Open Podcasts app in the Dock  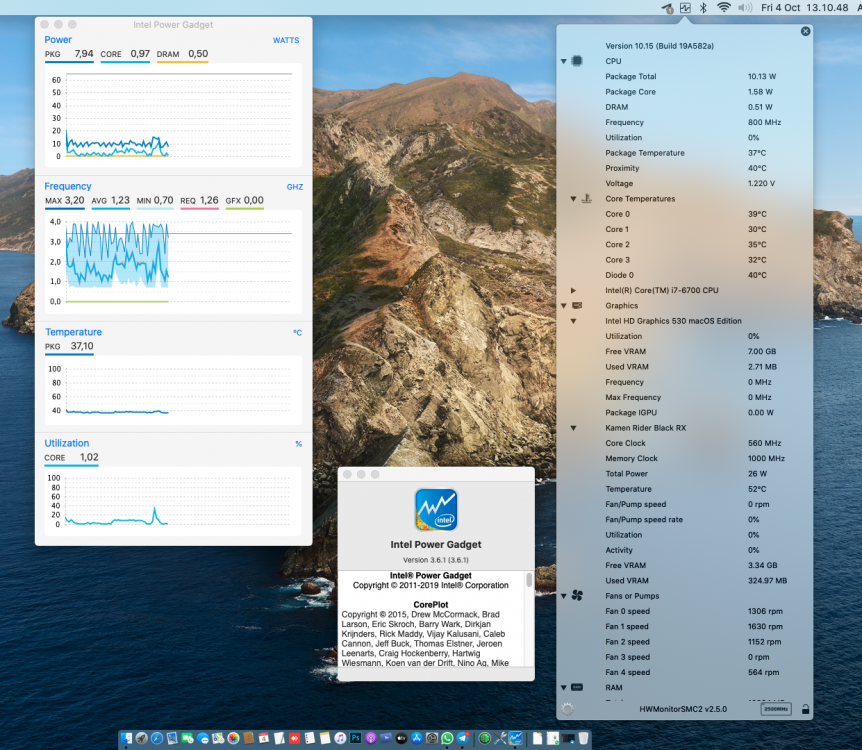point(371,738)
